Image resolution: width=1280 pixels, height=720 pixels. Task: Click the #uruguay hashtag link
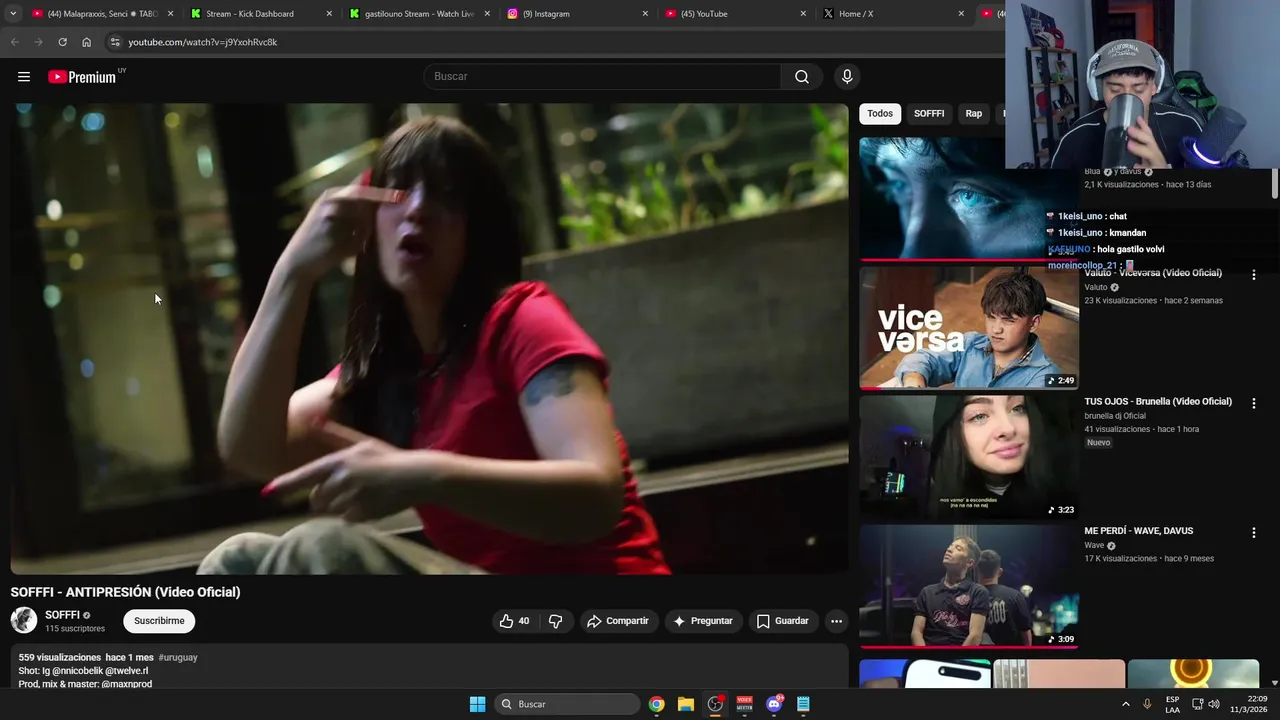pyautogui.click(x=178, y=658)
